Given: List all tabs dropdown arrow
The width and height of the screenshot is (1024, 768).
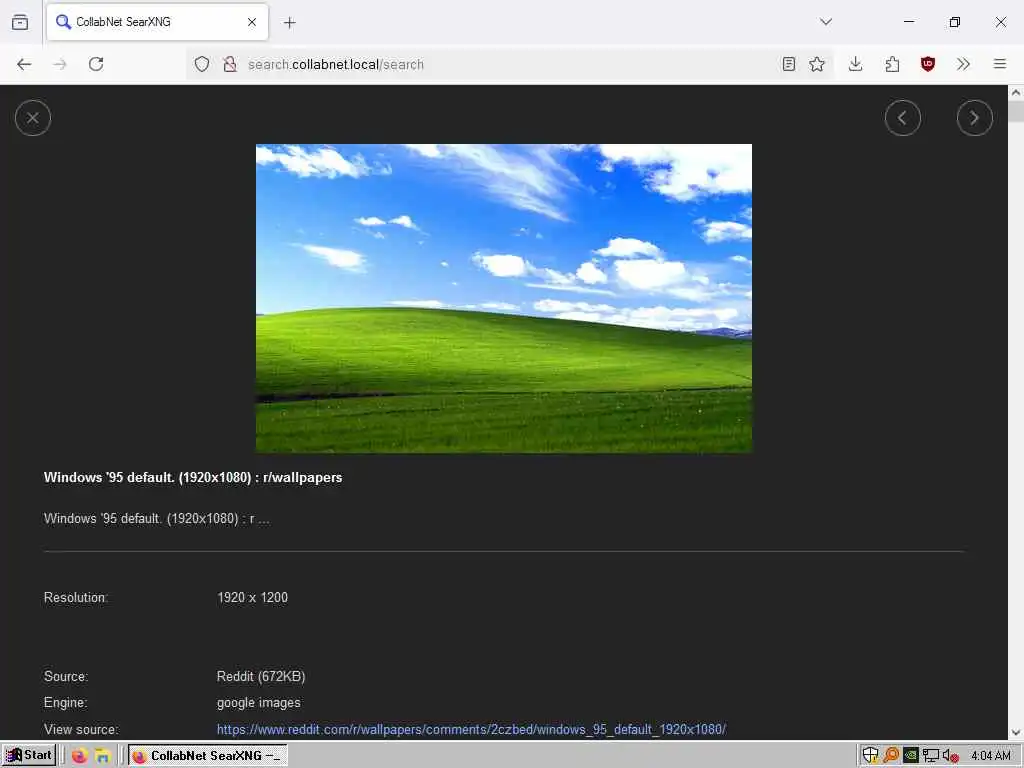Looking at the screenshot, I should tap(826, 22).
